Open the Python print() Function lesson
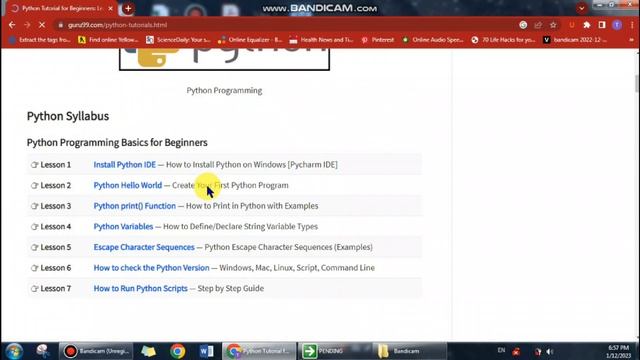 [135, 206]
